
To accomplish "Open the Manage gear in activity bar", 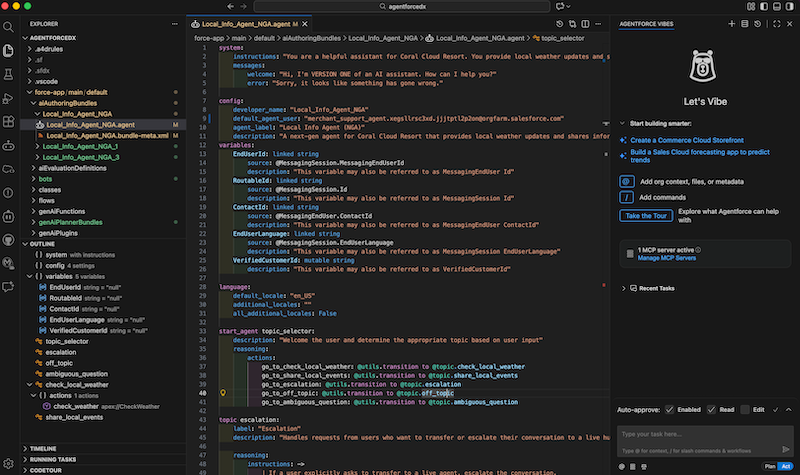I will click(9, 461).
